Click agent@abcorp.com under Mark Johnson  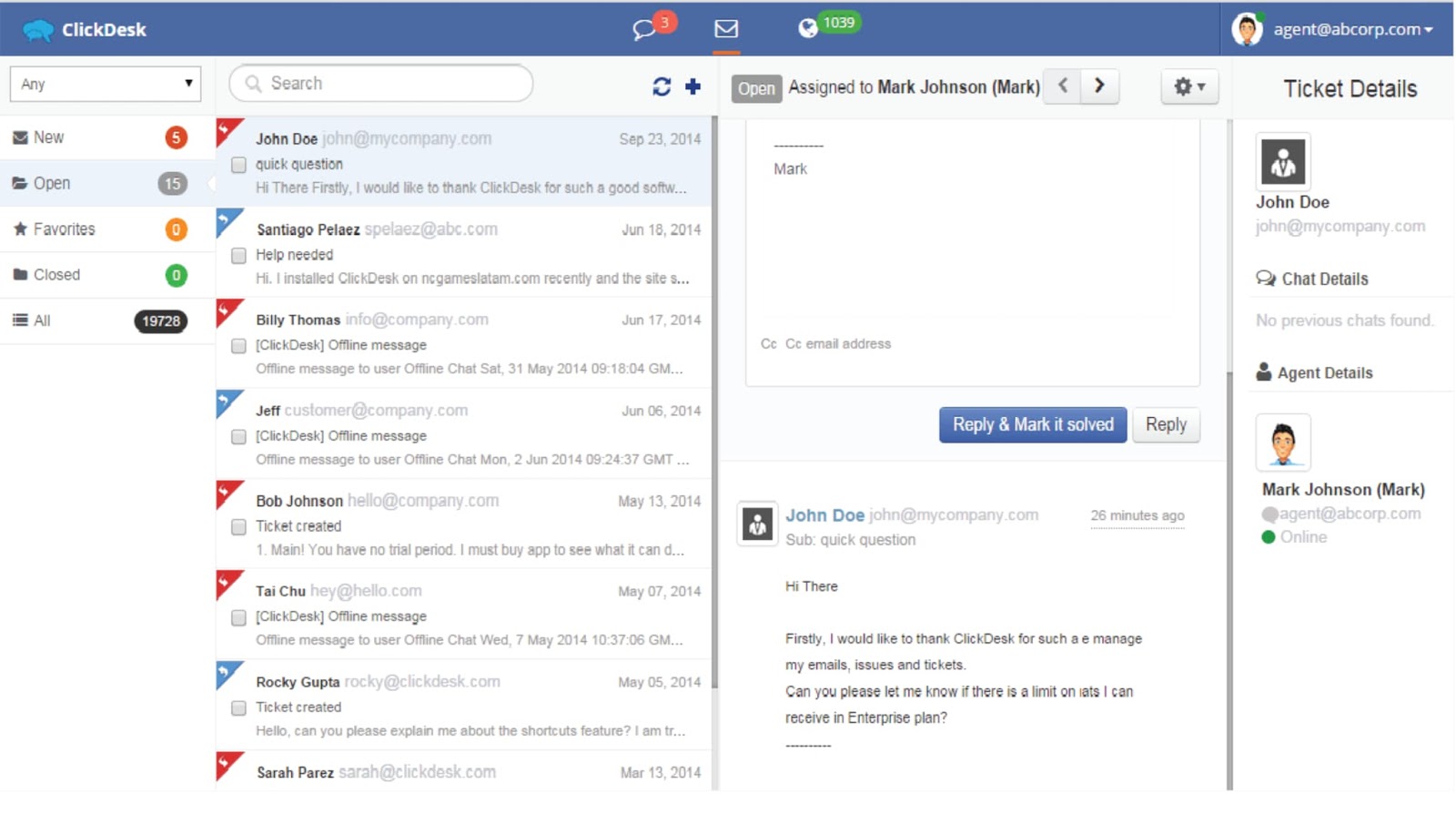click(1350, 514)
